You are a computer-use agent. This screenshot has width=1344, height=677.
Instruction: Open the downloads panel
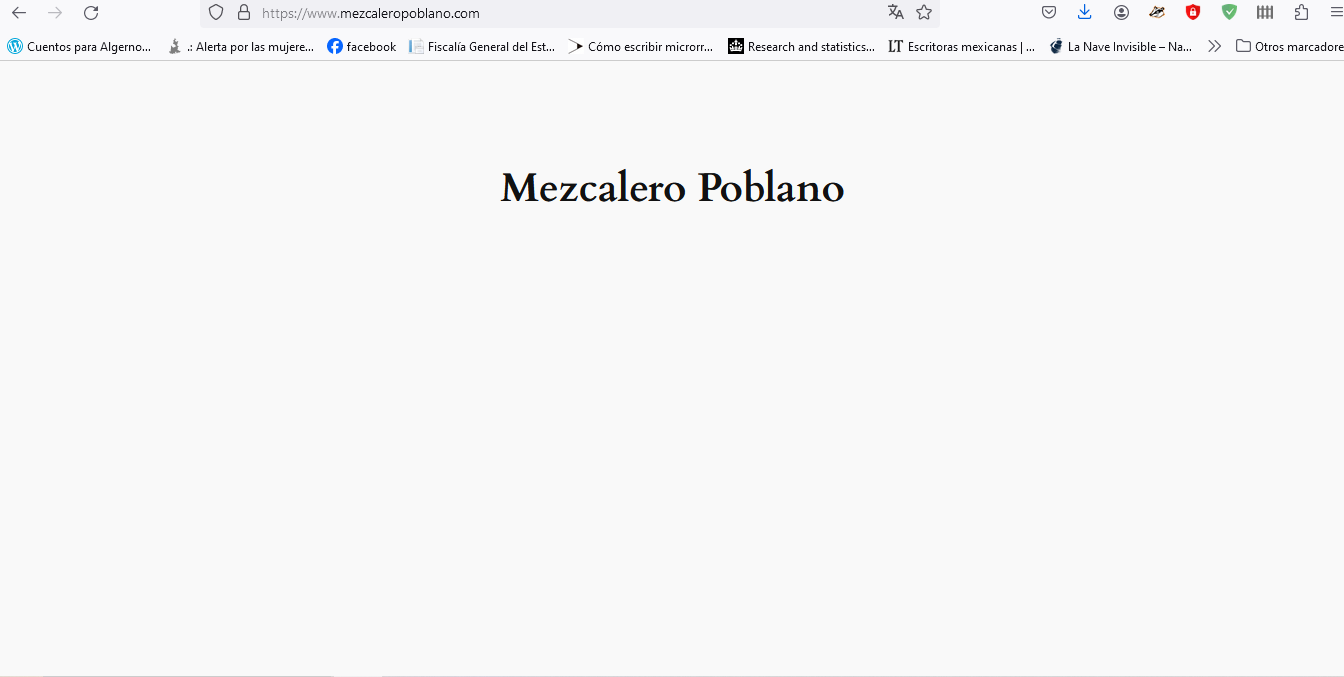tap(1085, 13)
